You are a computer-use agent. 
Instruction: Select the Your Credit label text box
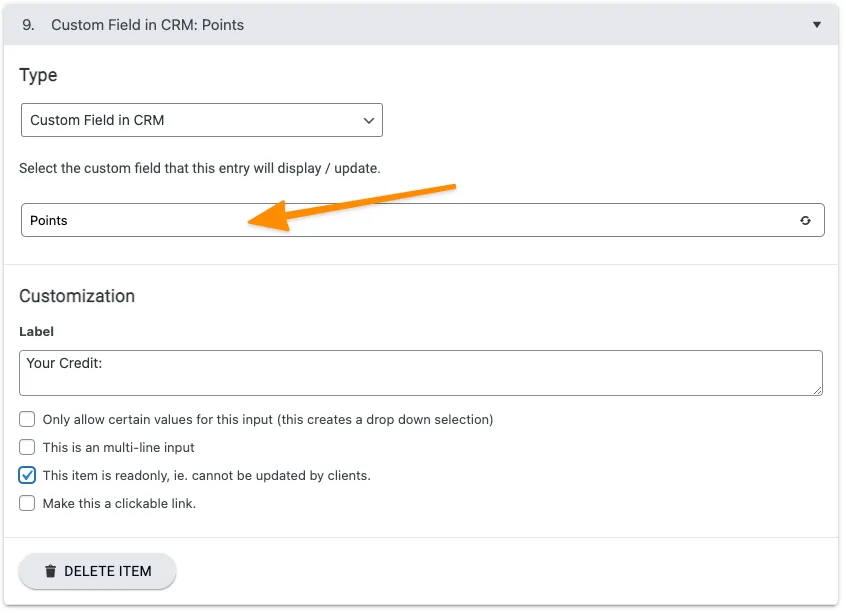420,370
